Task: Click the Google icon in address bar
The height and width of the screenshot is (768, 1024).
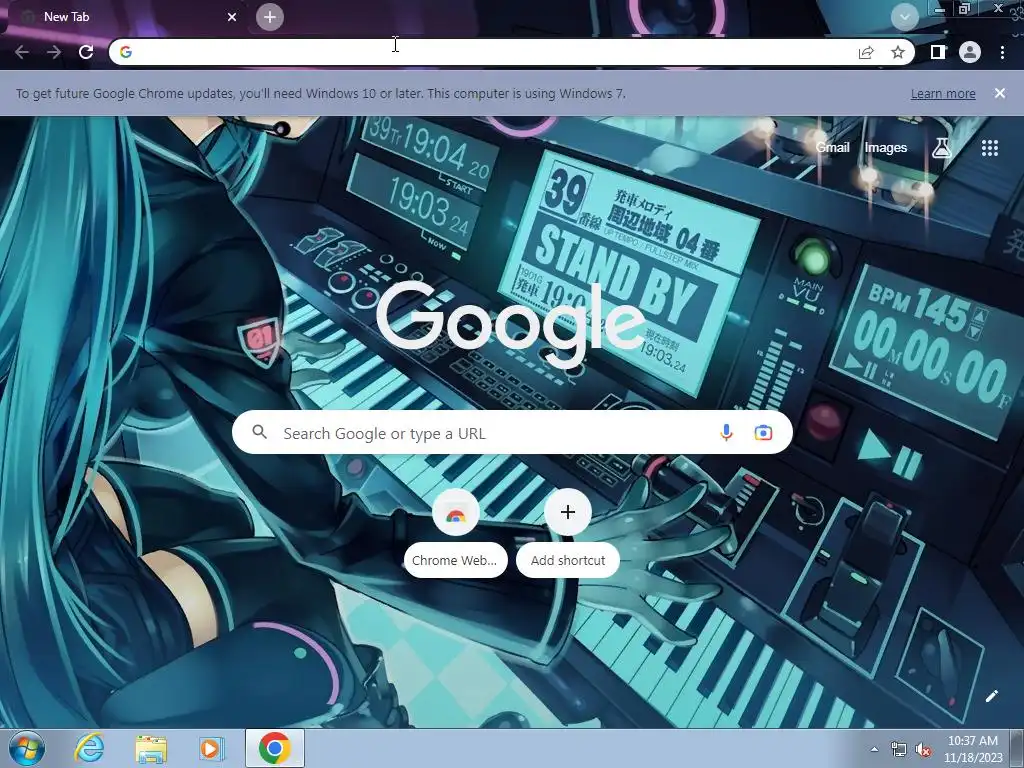Action: [126, 52]
